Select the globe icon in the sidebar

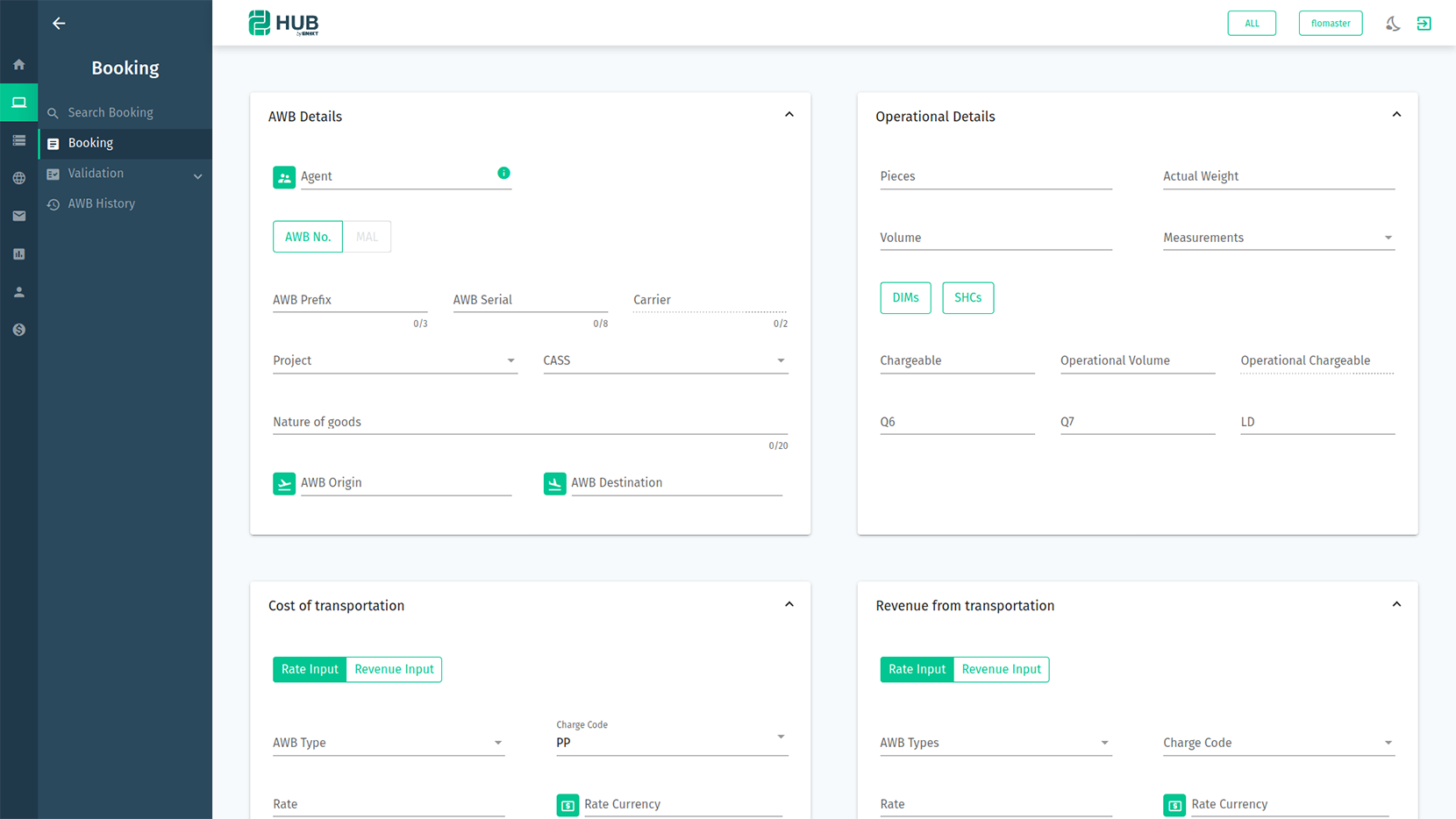pos(18,178)
